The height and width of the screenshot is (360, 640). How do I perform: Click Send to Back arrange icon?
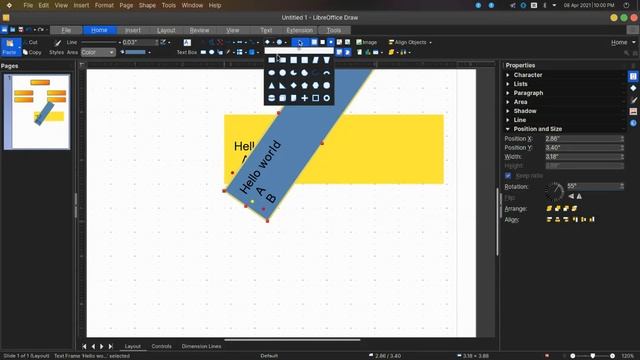(x=575, y=209)
